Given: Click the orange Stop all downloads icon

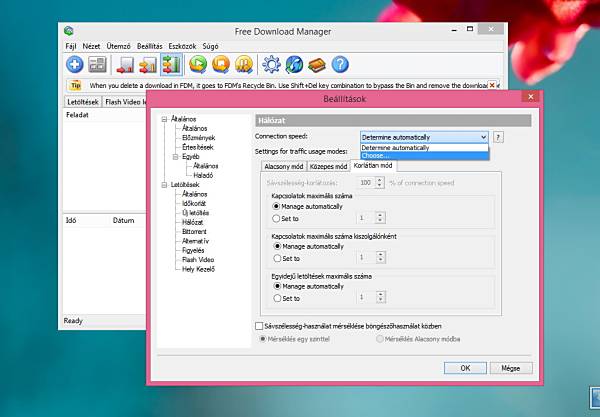Looking at the screenshot, I should pos(221,64).
